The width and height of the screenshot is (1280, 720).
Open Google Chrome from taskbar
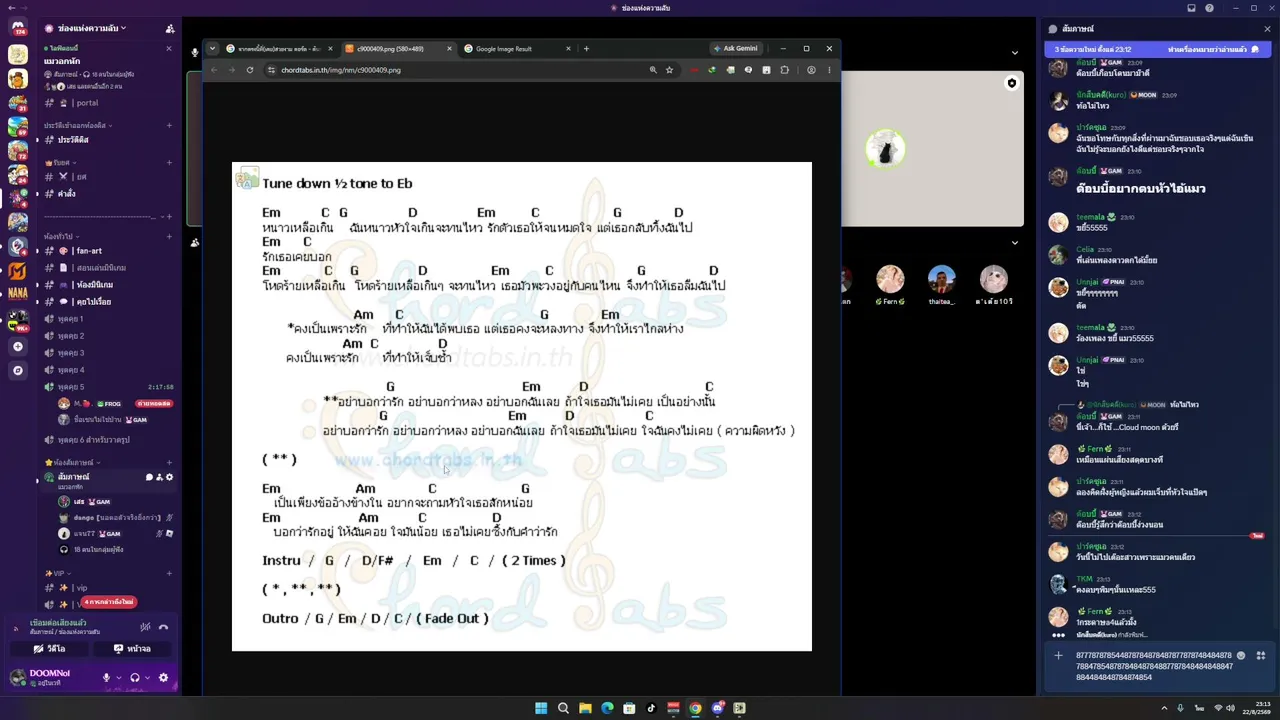tap(695, 708)
